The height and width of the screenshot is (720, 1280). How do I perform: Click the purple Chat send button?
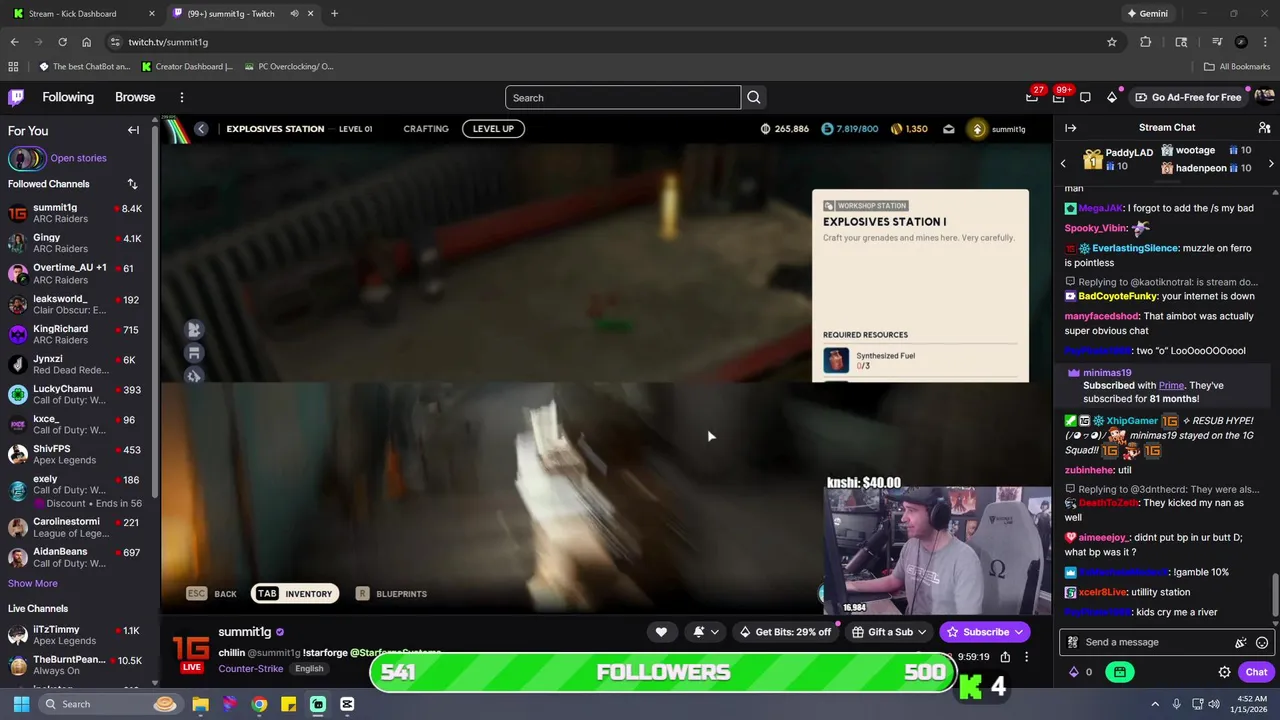click(1256, 672)
